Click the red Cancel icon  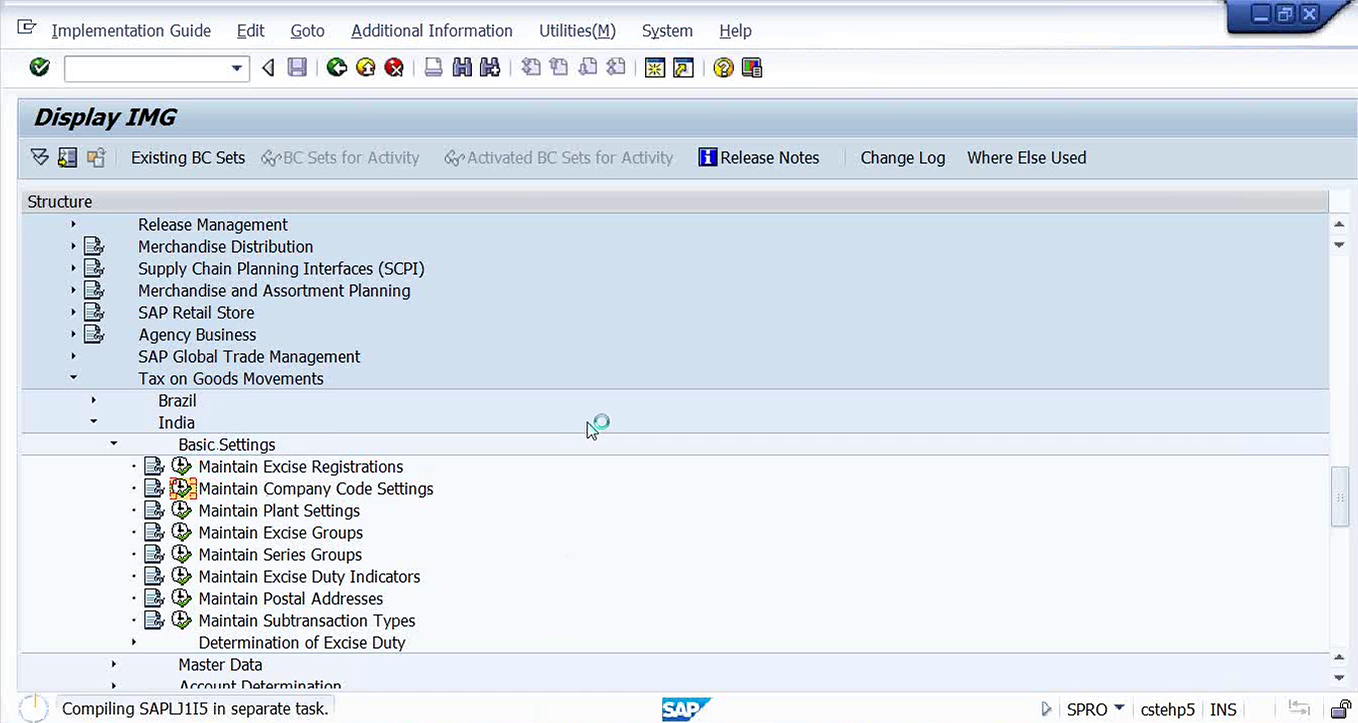click(394, 68)
